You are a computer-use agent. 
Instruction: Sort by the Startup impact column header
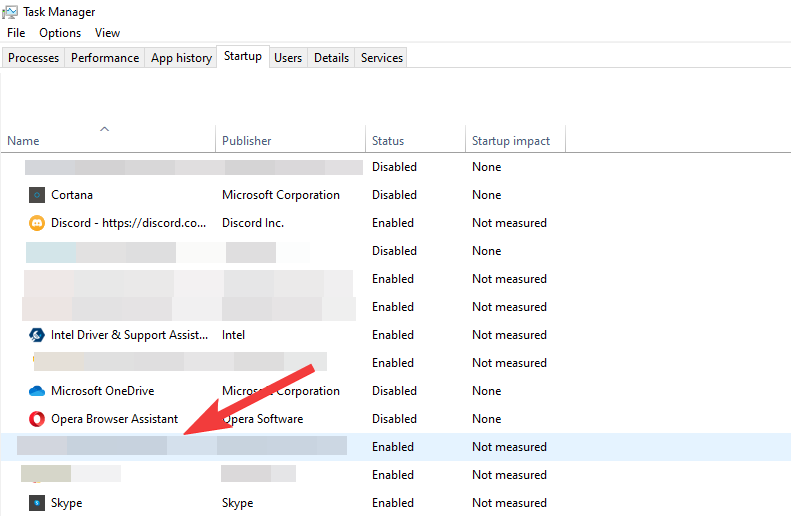coord(511,141)
